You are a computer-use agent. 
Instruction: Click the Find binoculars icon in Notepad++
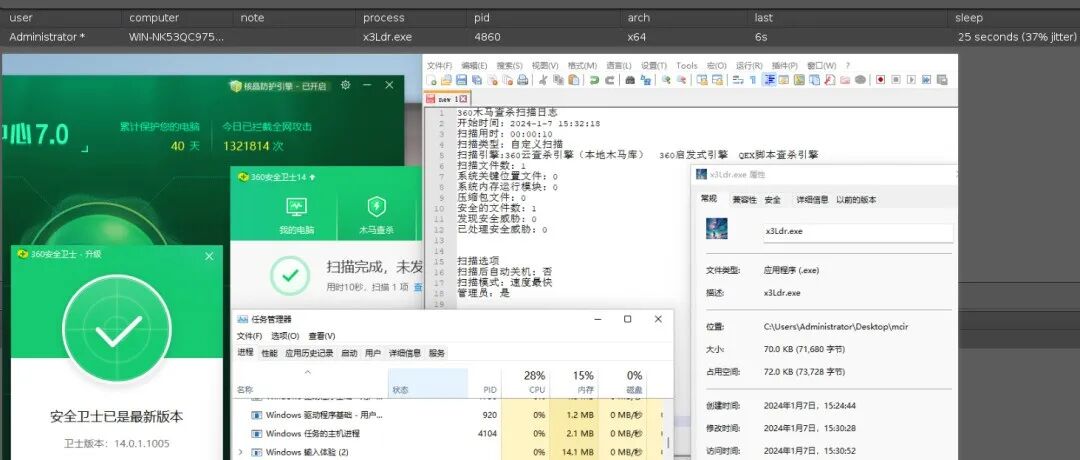pyautogui.click(x=630, y=80)
